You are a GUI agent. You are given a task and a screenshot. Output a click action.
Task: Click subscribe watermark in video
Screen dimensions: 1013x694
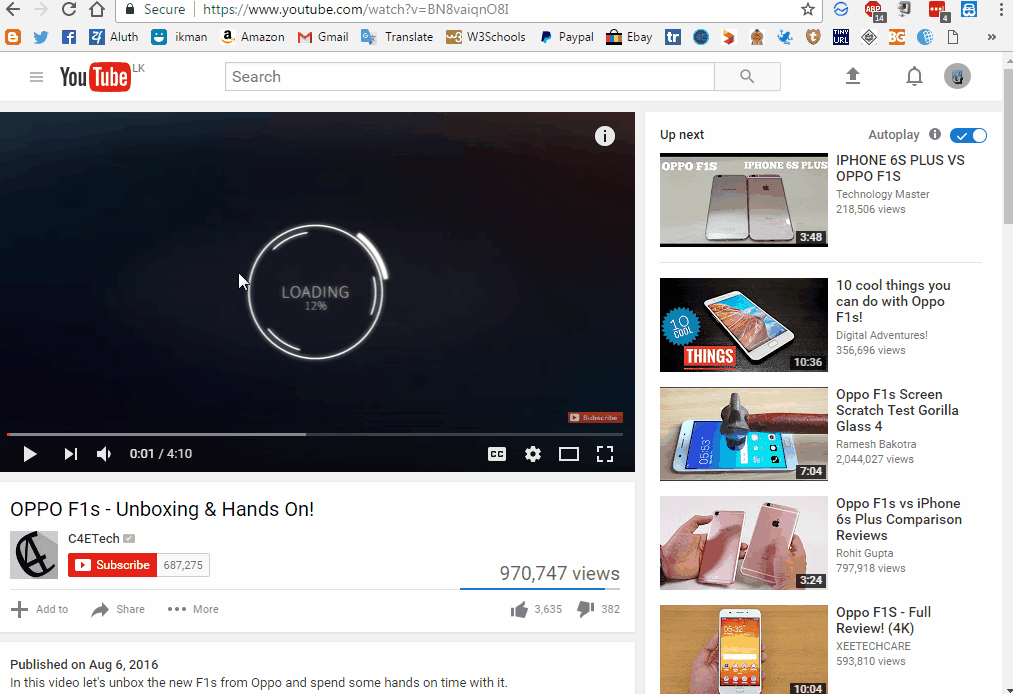(x=595, y=417)
